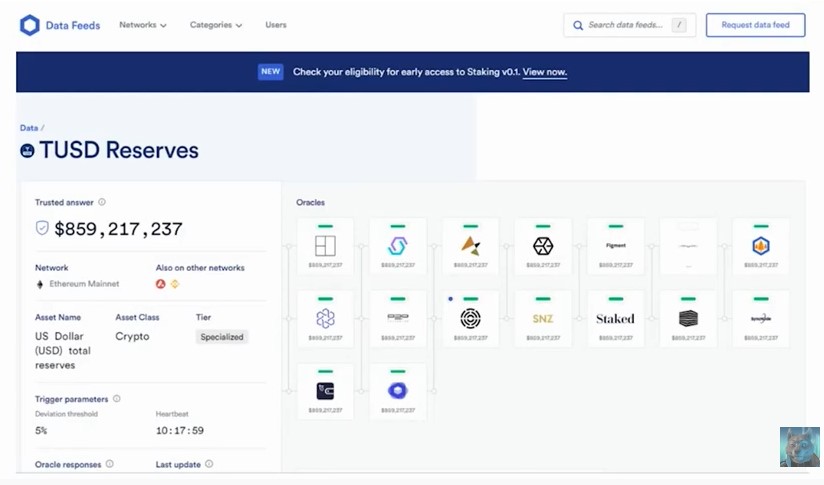Select the US Dollar total reserves text
The image size is (824, 485).
[x=63, y=350]
